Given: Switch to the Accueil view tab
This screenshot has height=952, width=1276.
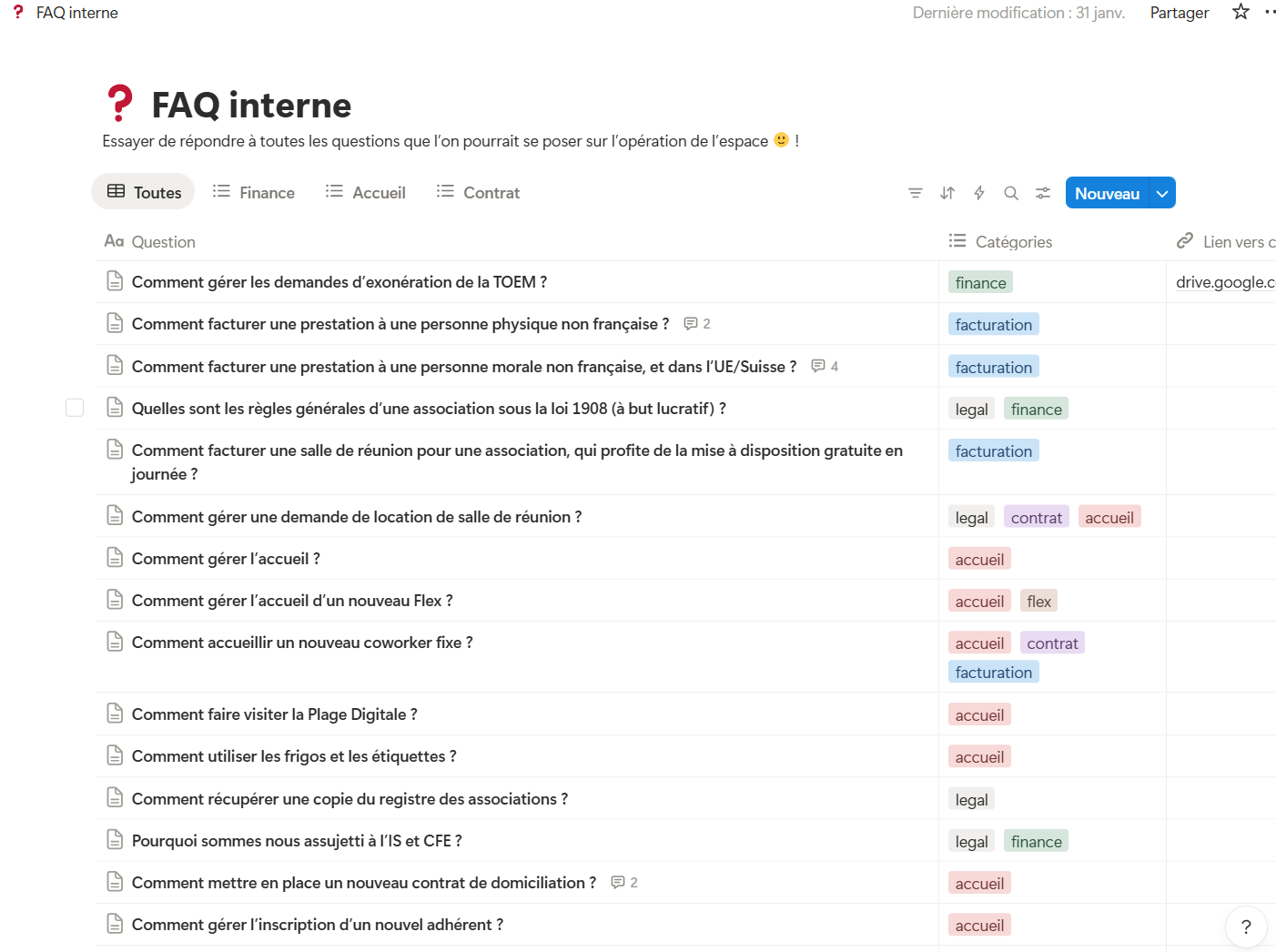Looking at the screenshot, I should [x=366, y=193].
